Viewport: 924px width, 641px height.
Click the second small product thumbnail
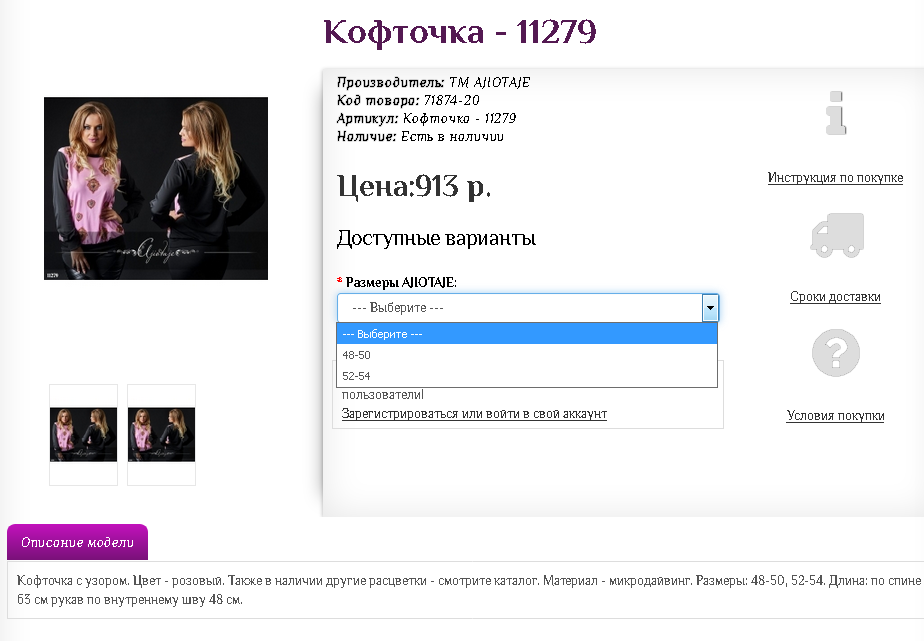coord(161,435)
